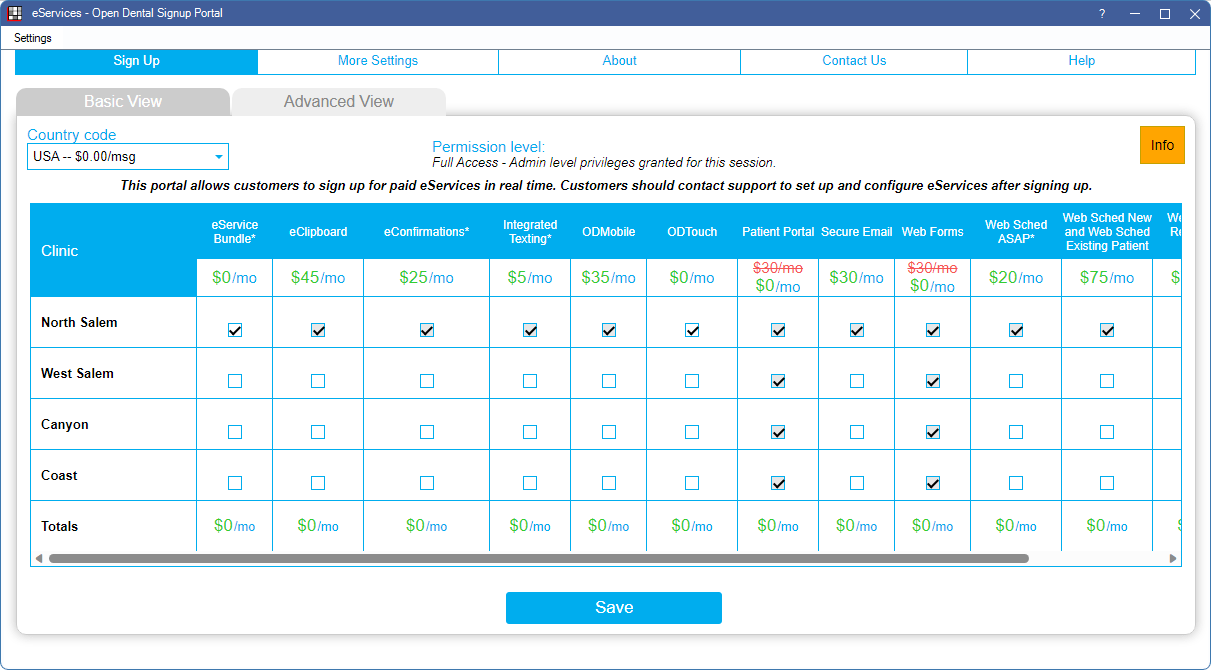Image resolution: width=1211 pixels, height=670 pixels.
Task: Open the About tab
Action: (x=619, y=61)
